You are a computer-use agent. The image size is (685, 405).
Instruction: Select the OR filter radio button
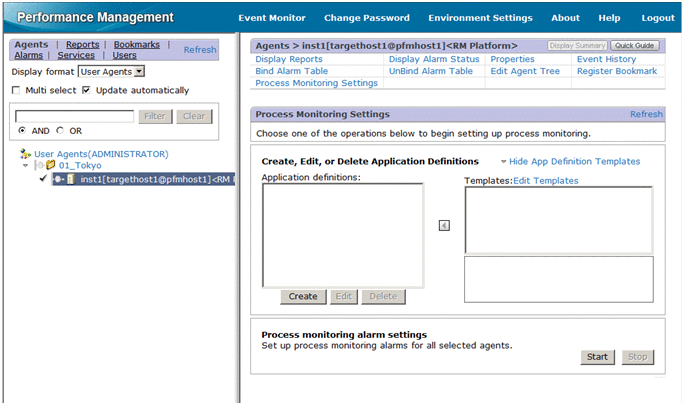(x=60, y=131)
